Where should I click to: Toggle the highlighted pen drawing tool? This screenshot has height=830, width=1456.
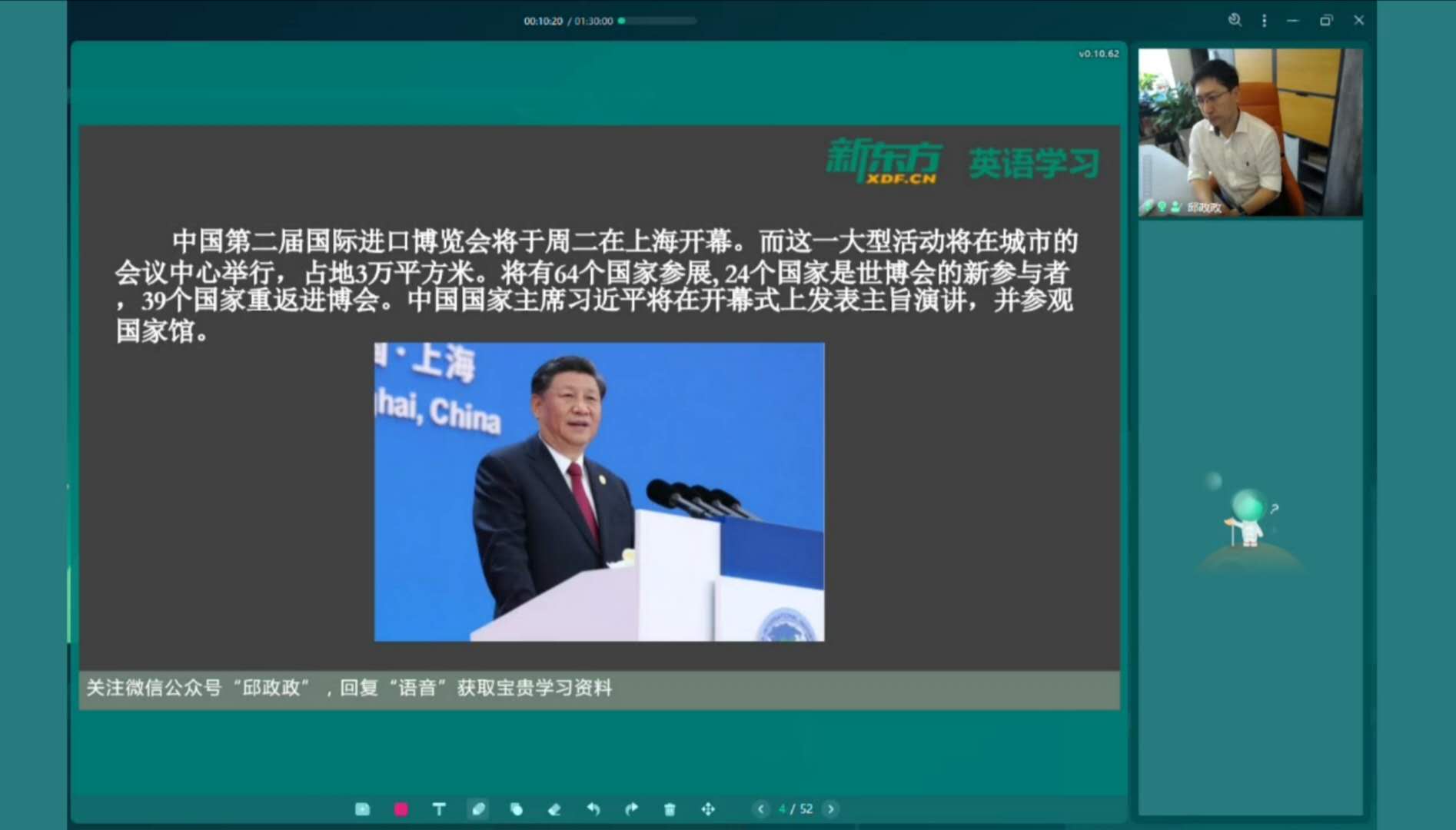click(x=478, y=809)
